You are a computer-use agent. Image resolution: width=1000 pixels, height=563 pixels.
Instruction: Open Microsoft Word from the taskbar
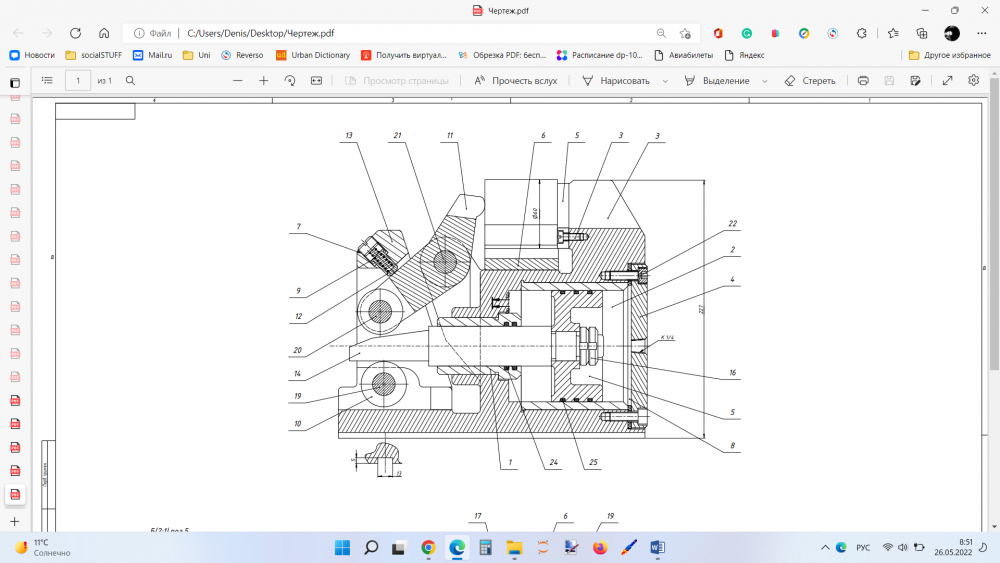(x=657, y=547)
